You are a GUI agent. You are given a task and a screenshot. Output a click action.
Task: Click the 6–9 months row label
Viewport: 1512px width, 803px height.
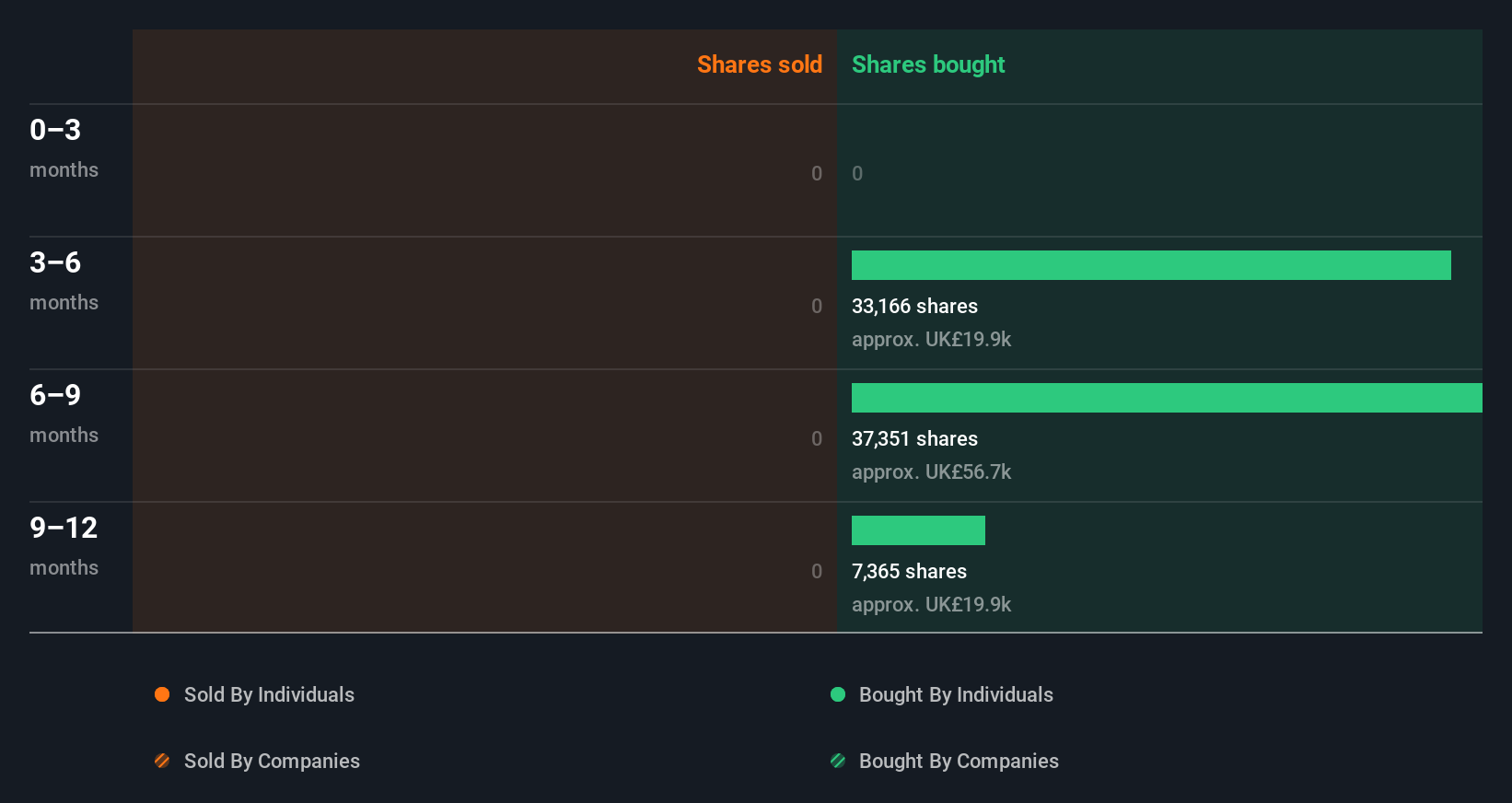[x=64, y=413]
